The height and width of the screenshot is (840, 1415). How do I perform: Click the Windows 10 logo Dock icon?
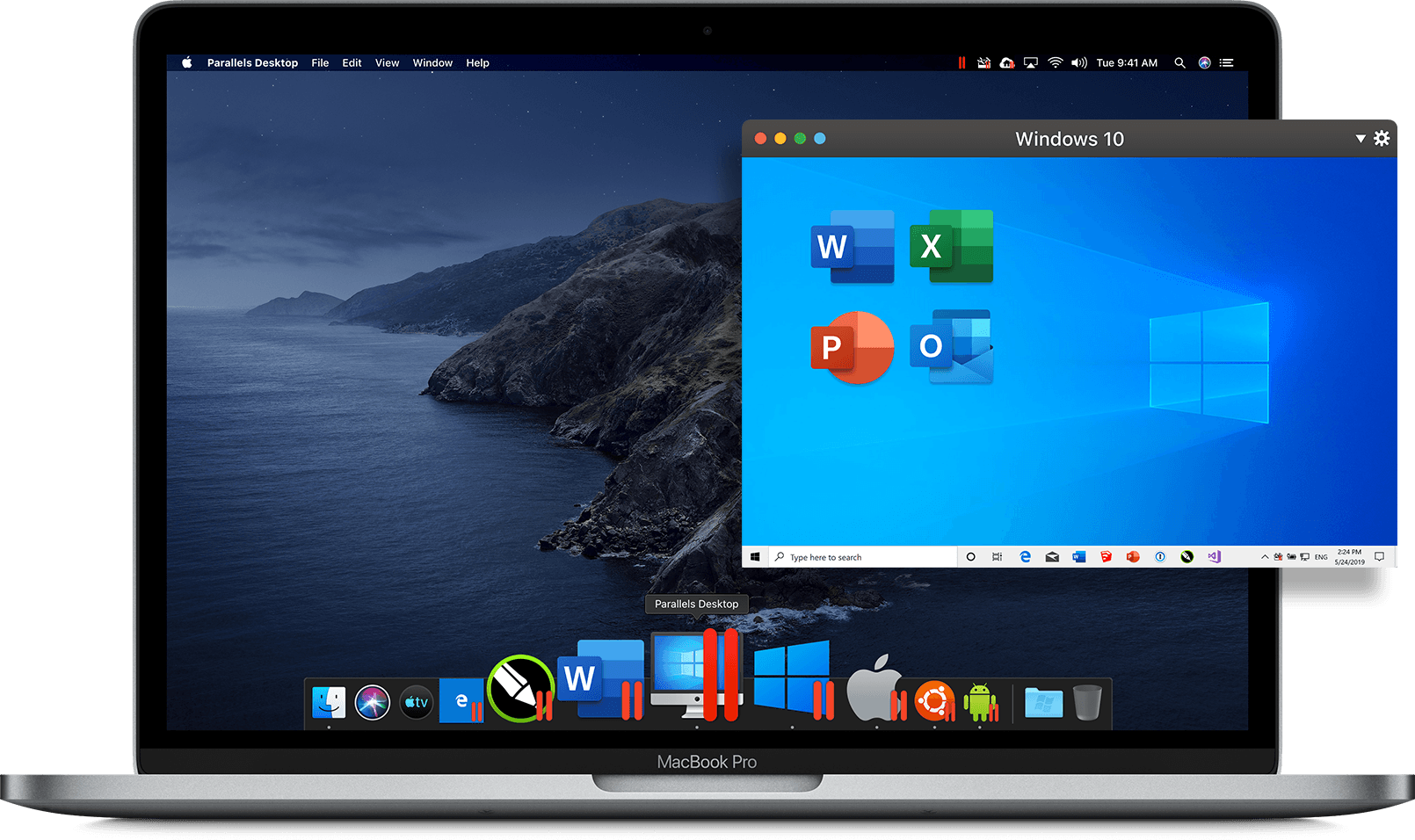click(x=793, y=680)
